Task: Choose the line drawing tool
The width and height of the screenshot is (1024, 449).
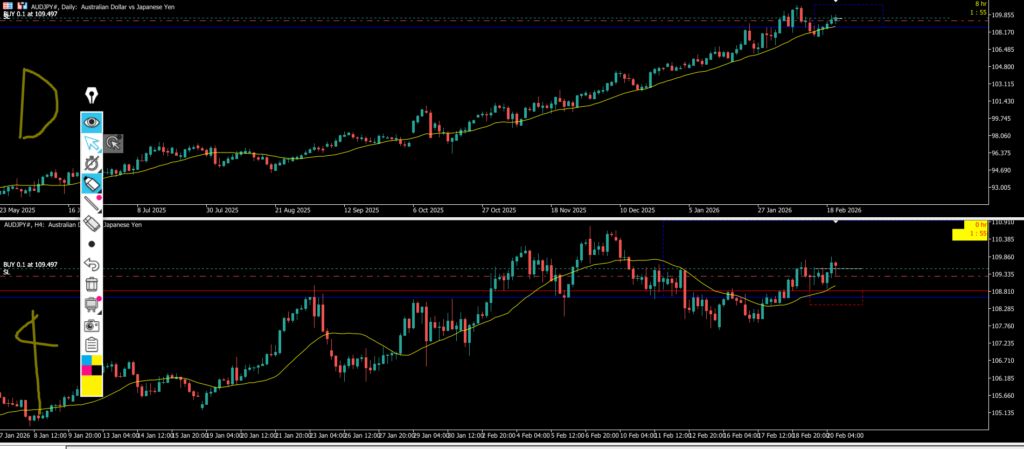Action: tap(91, 204)
